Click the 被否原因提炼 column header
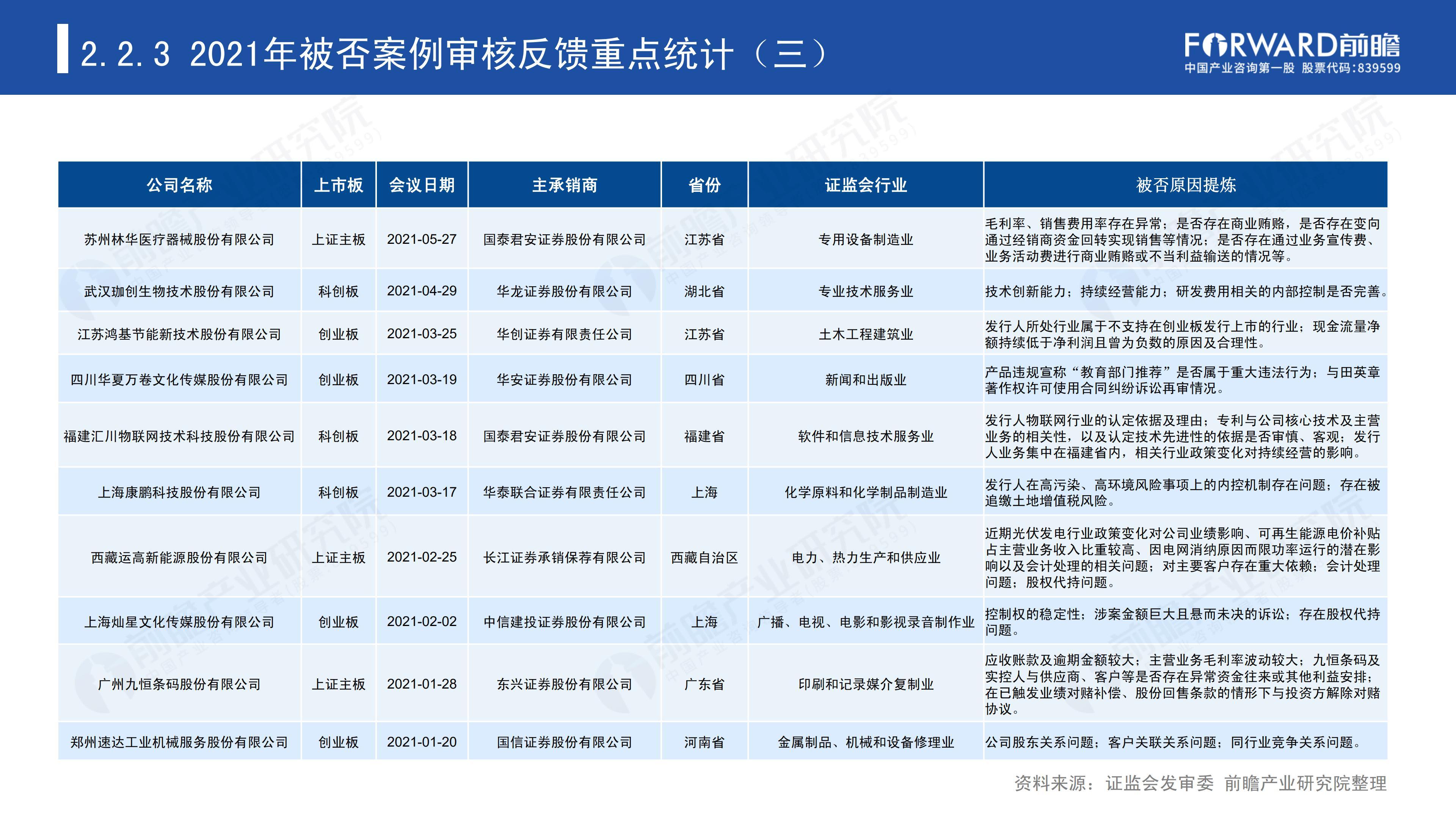 tap(1185, 185)
